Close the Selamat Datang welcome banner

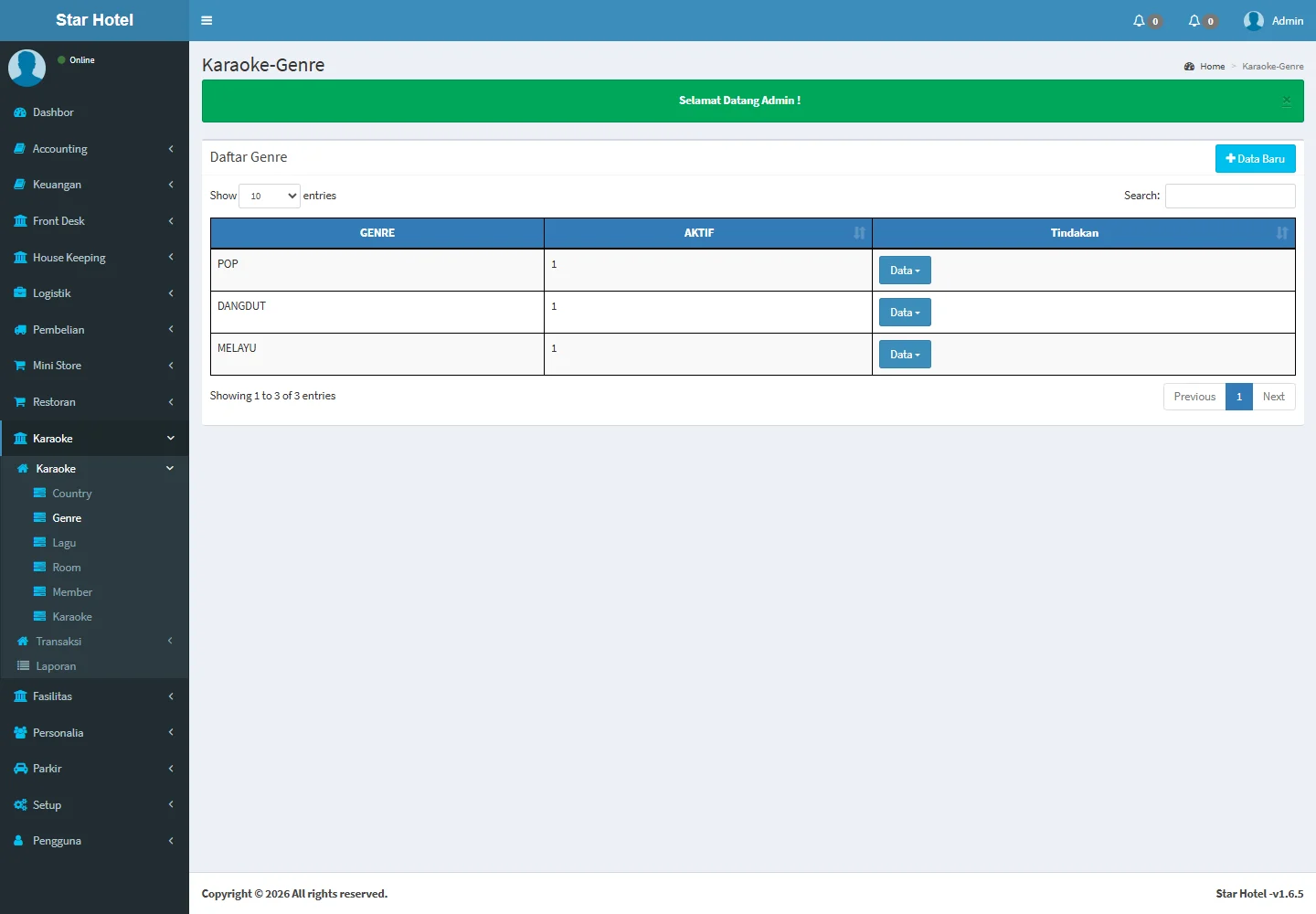pyautogui.click(x=1286, y=101)
